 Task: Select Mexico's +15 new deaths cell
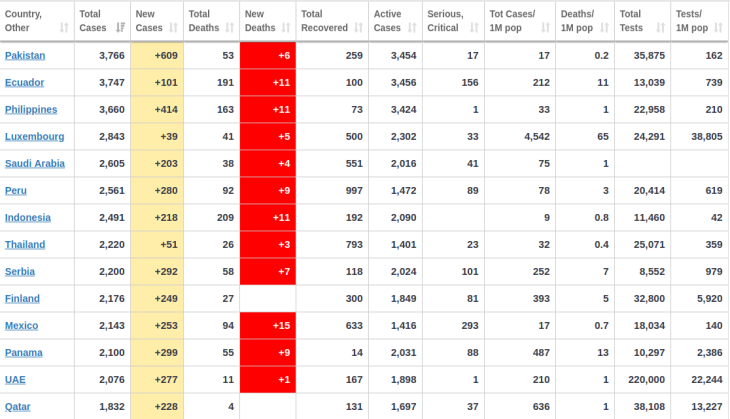(x=268, y=325)
